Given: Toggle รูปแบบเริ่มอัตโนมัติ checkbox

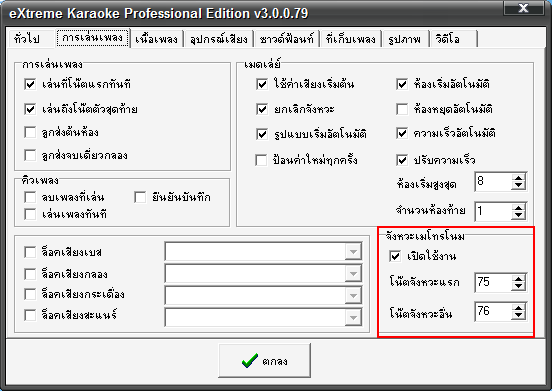Looking at the screenshot, I should point(262,134).
